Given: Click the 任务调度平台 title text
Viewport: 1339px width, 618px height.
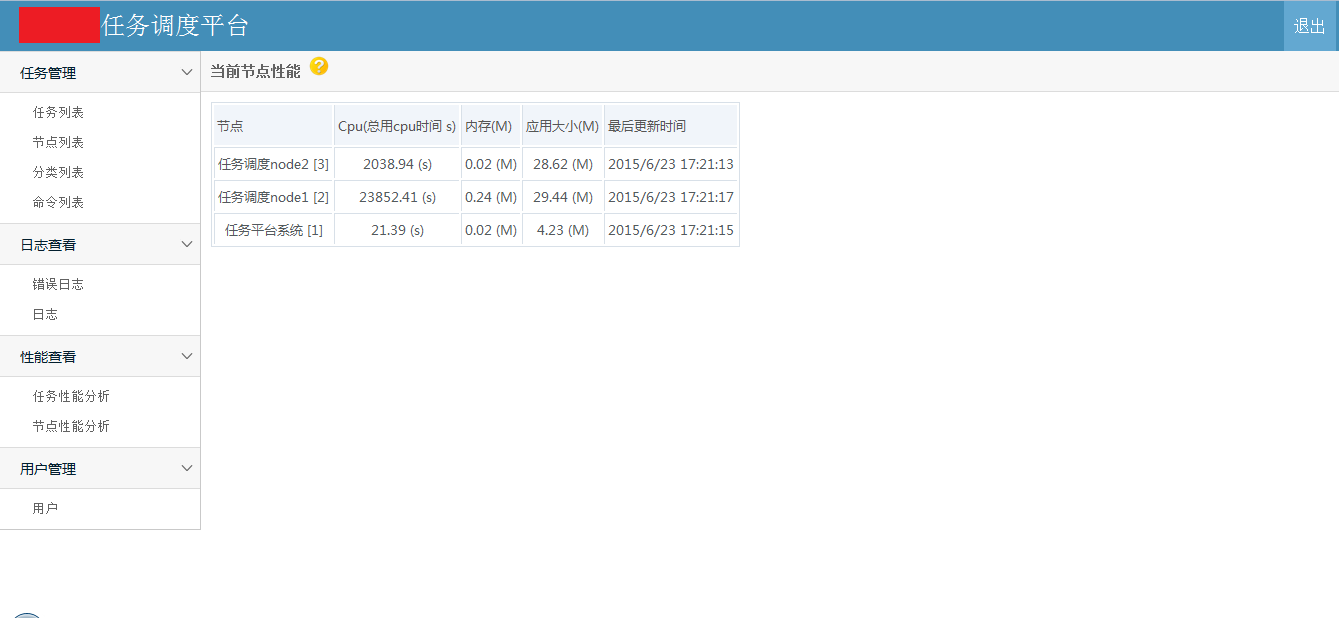Looking at the screenshot, I should click(175, 26).
